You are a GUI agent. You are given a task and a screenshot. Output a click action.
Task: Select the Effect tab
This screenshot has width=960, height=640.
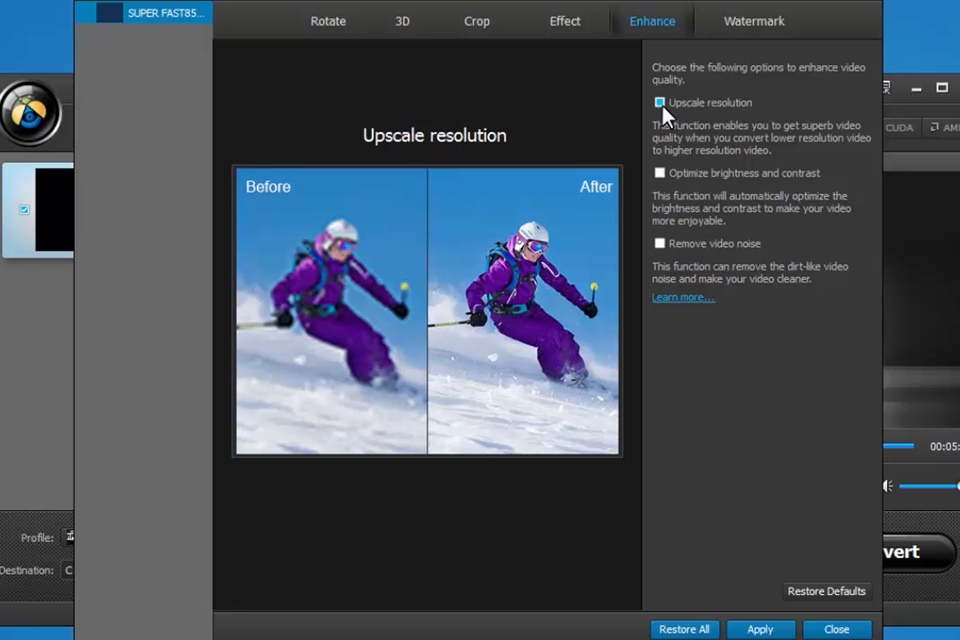565,21
